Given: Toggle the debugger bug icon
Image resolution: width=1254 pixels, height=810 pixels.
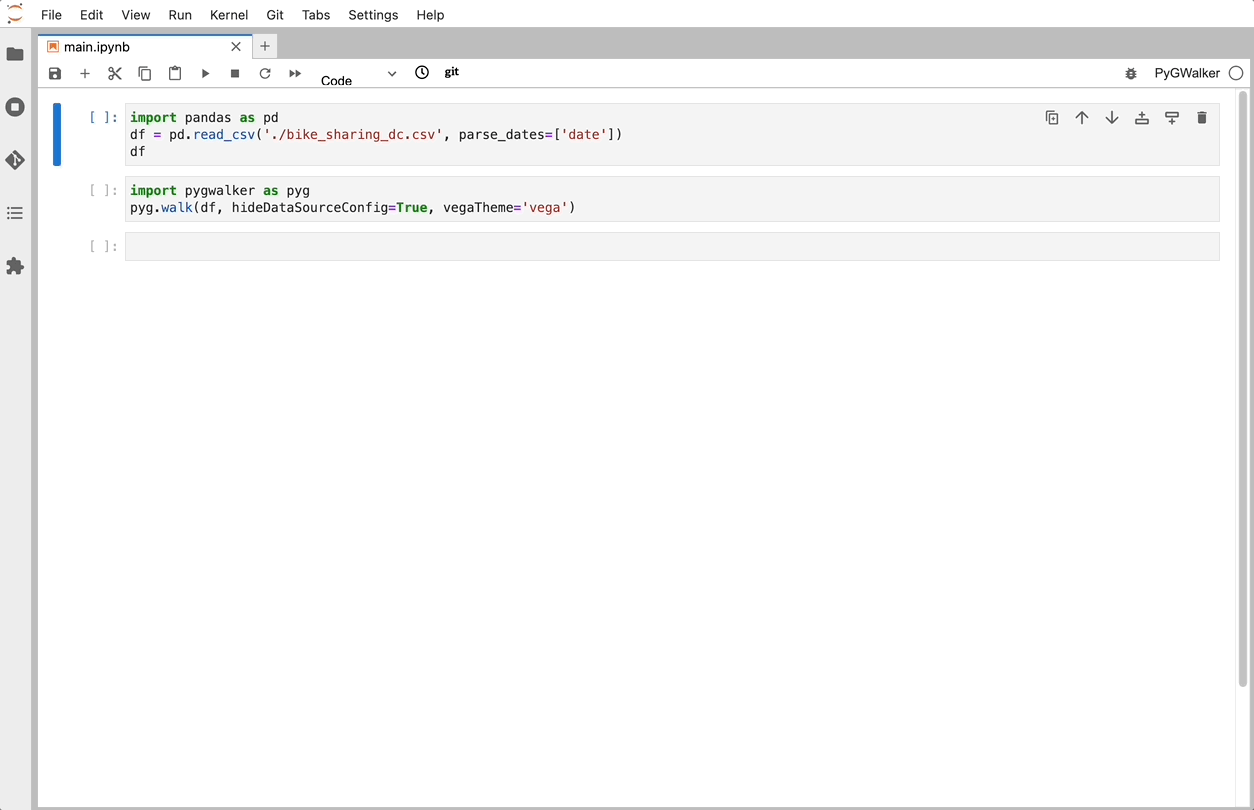Looking at the screenshot, I should [1130, 73].
